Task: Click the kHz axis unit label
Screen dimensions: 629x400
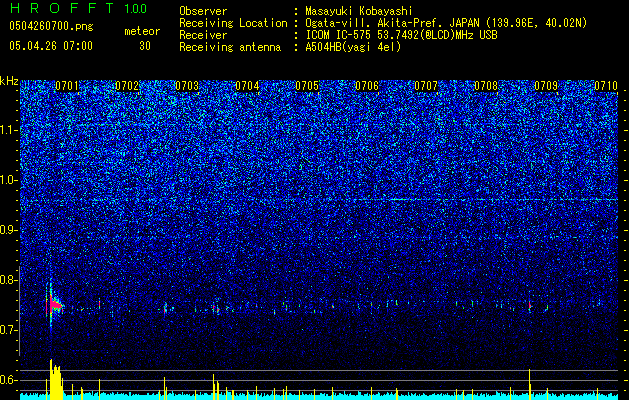Action: 9,81
